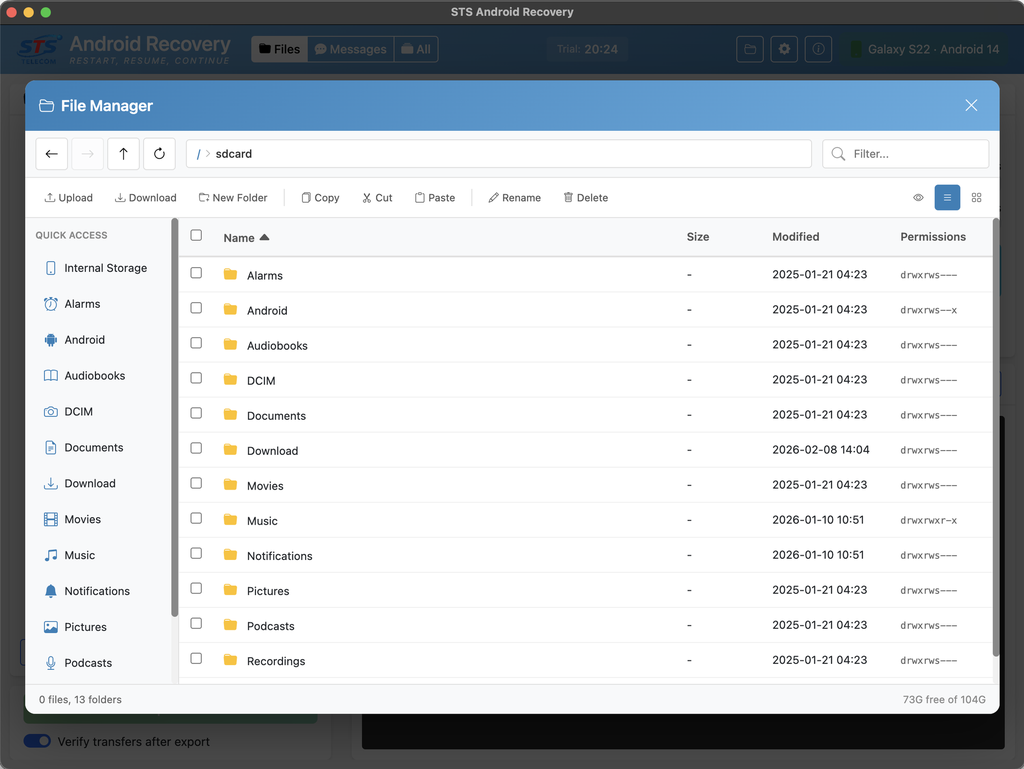
Task: Check the box next to the DCIM folder
Action: tap(196, 378)
